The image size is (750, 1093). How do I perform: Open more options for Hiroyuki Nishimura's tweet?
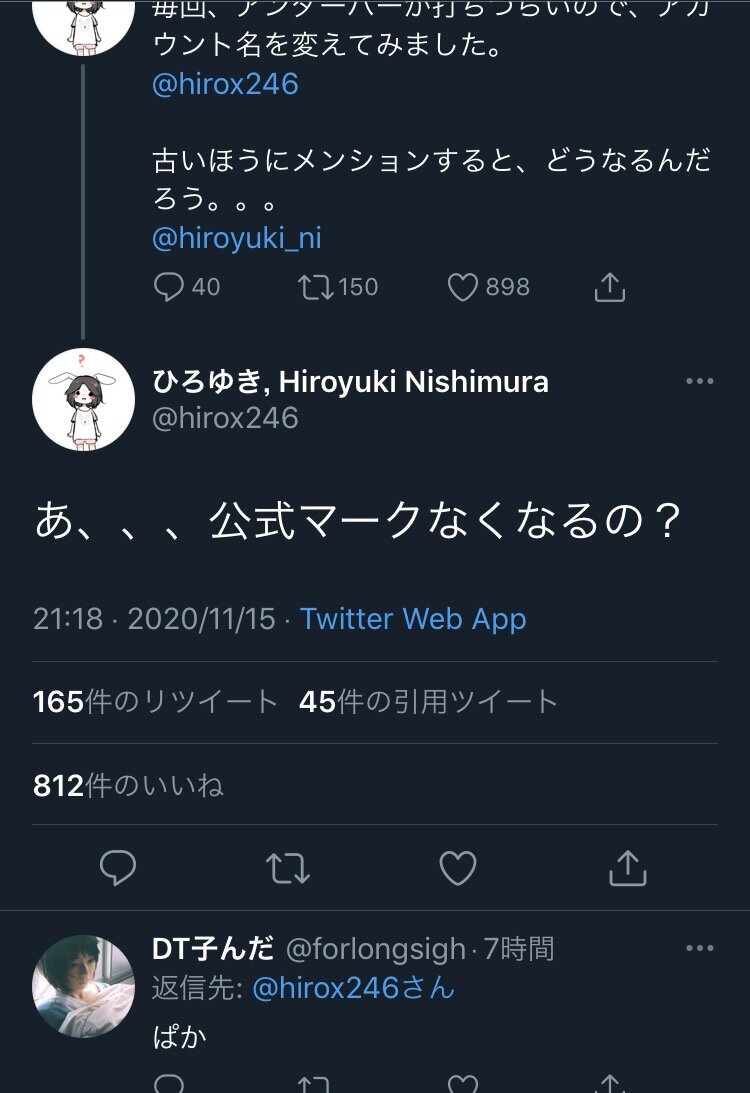(699, 382)
